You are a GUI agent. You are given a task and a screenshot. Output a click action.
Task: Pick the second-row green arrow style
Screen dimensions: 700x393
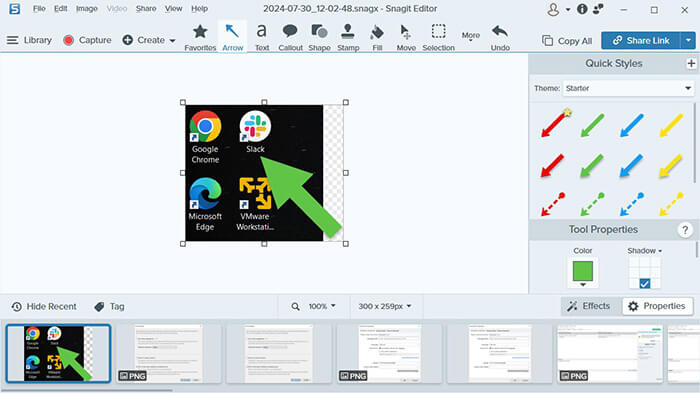pyautogui.click(x=592, y=166)
